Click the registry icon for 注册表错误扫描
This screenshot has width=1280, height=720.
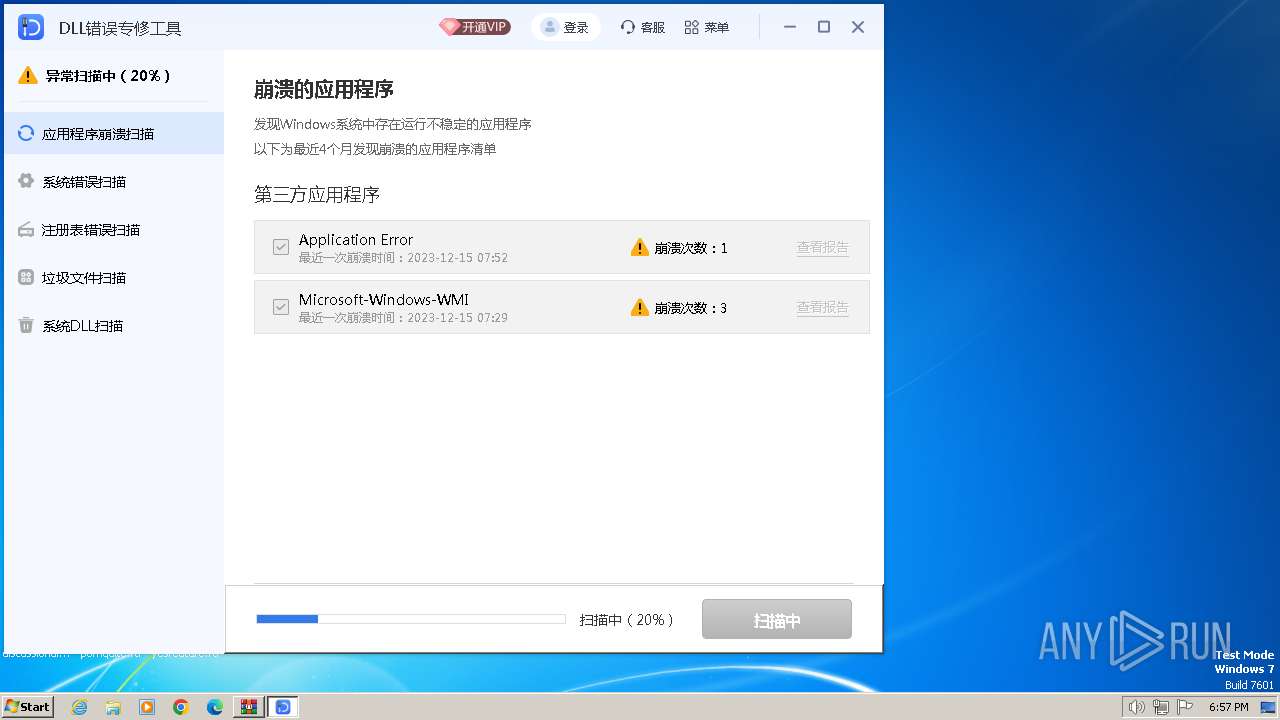point(26,229)
